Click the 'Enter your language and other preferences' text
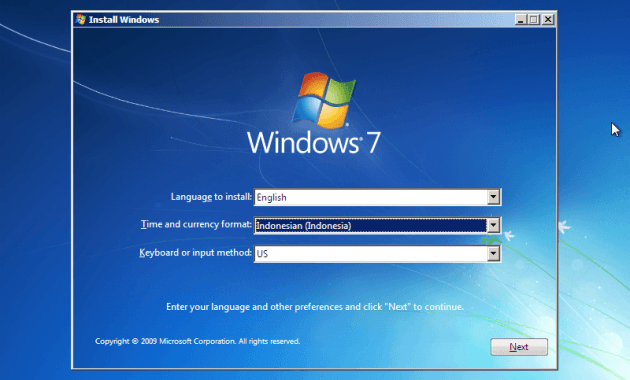The width and height of the screenshot is (630, 380). coord(315,307)
